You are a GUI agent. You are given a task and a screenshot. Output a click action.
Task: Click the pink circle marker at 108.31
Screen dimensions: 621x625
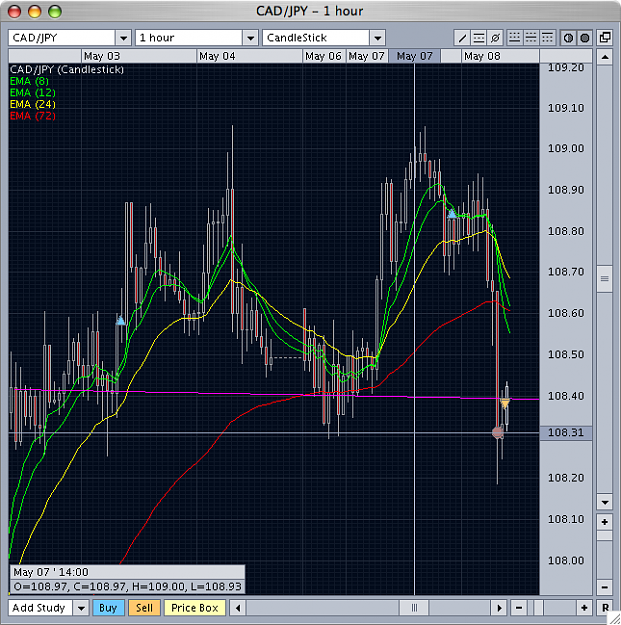[x=497, y=432]
